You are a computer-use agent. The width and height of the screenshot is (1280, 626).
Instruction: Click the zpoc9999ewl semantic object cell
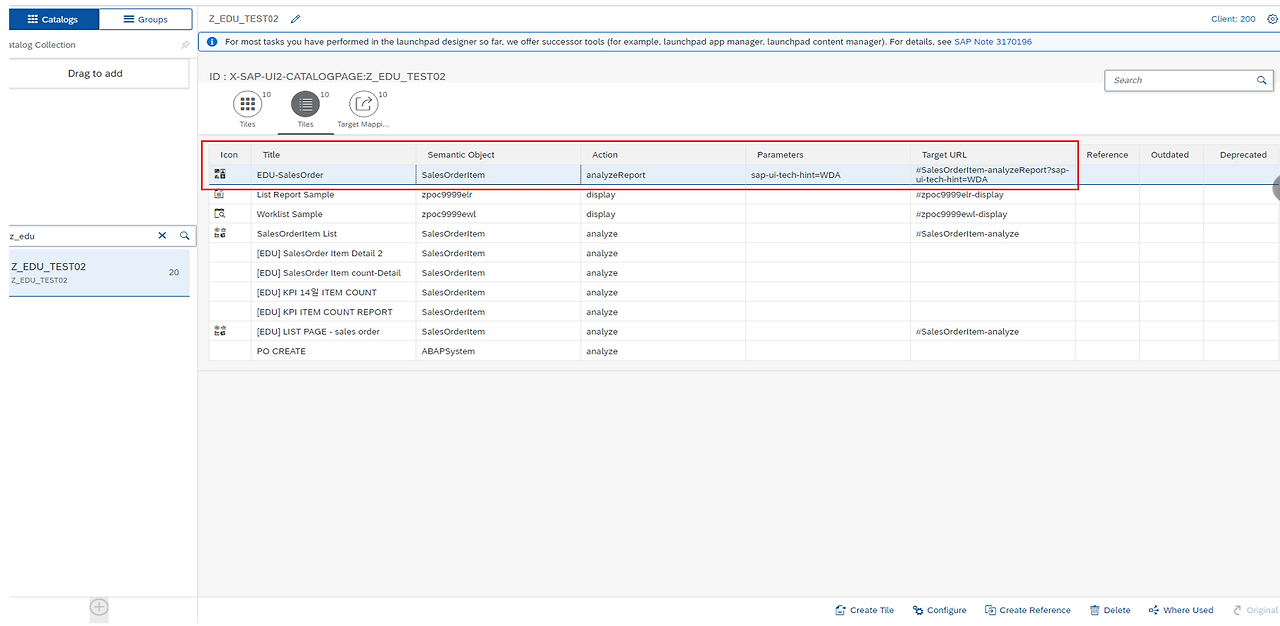pyautogui.click(x=498, y=214)
